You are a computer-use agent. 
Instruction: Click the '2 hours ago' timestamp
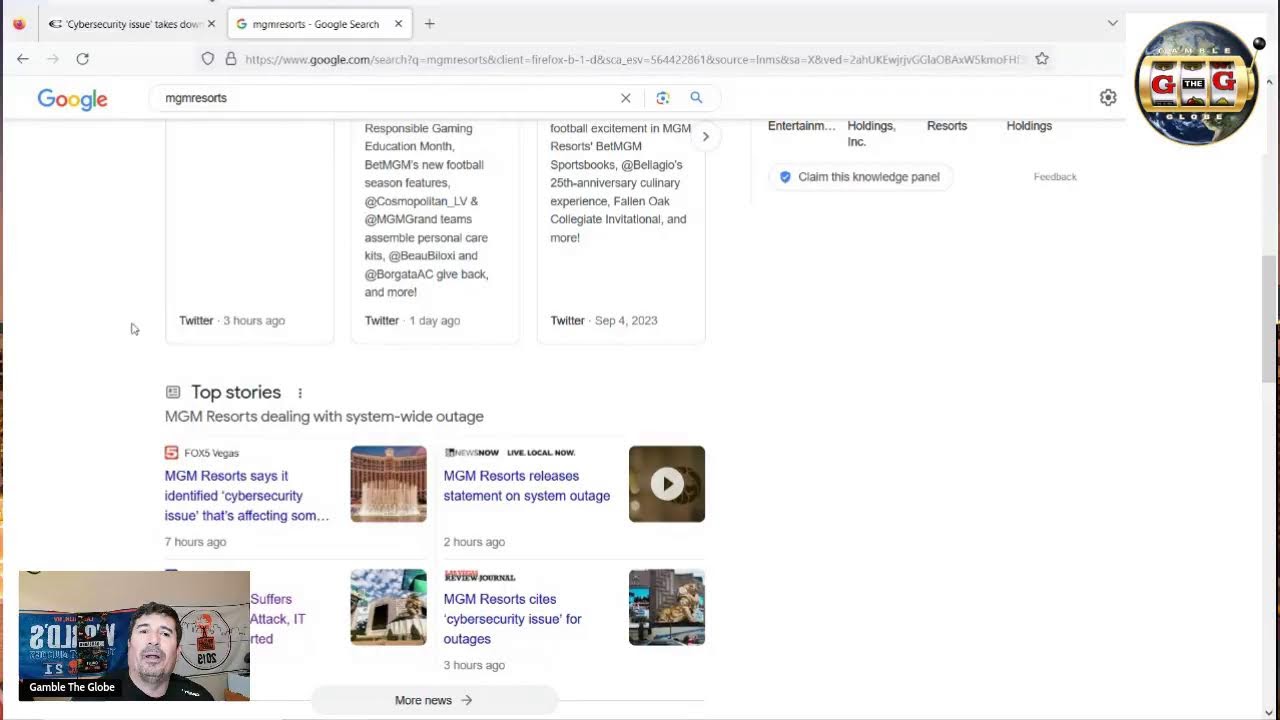[474, 542]
